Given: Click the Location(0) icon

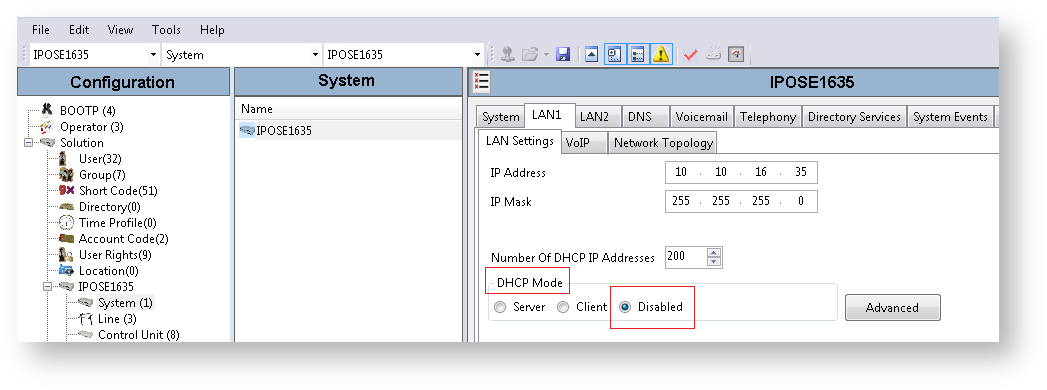Looking at the screenshot, I should coord(66,270).
